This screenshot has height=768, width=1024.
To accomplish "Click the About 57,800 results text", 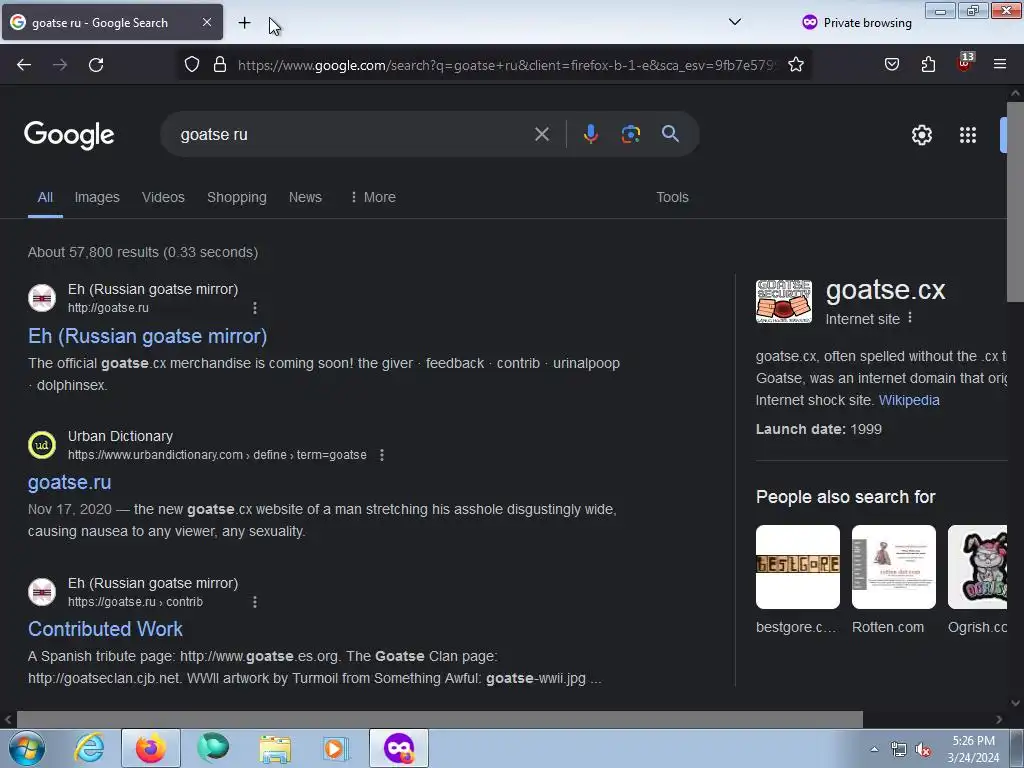I will point(143,252).
